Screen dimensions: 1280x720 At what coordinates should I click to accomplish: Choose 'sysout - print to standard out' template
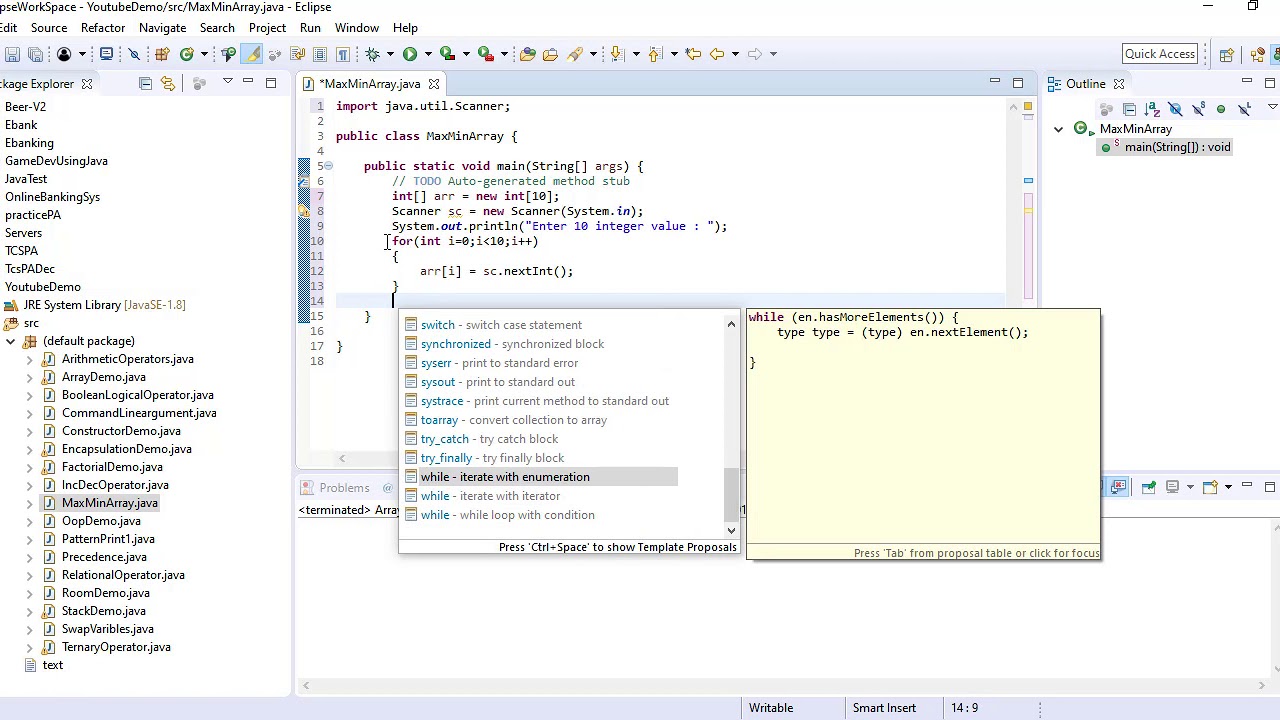pos(497,382)
